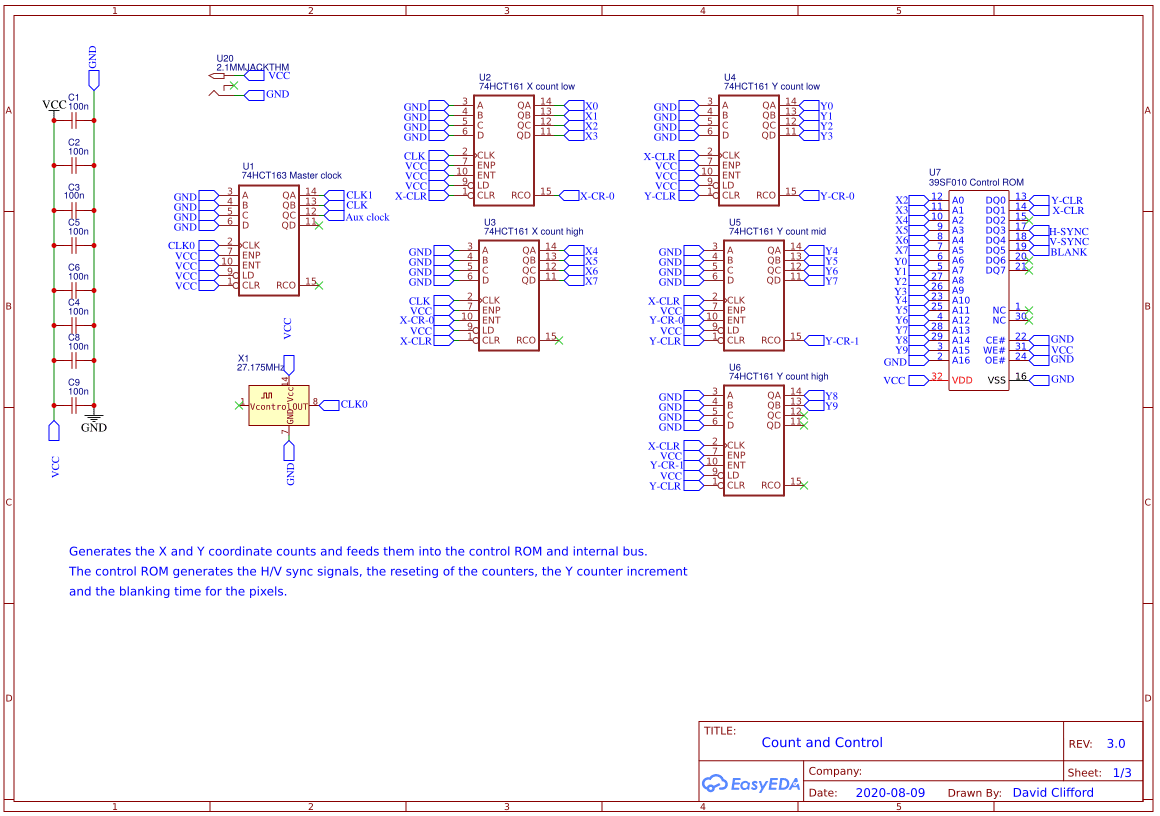Select the U2 X count low chip body
Image resolution: width=1160 pixels, height=816 pixels.
click(504, 151)
